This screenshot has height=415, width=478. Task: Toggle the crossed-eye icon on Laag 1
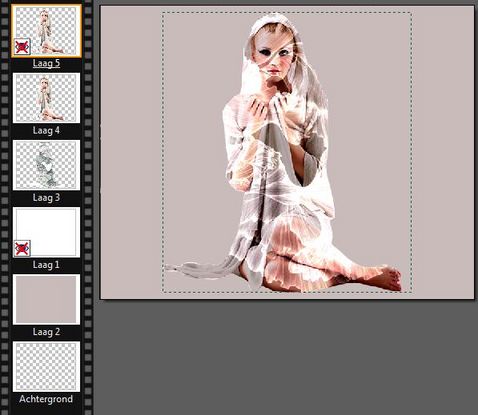(x=22, y=248)
